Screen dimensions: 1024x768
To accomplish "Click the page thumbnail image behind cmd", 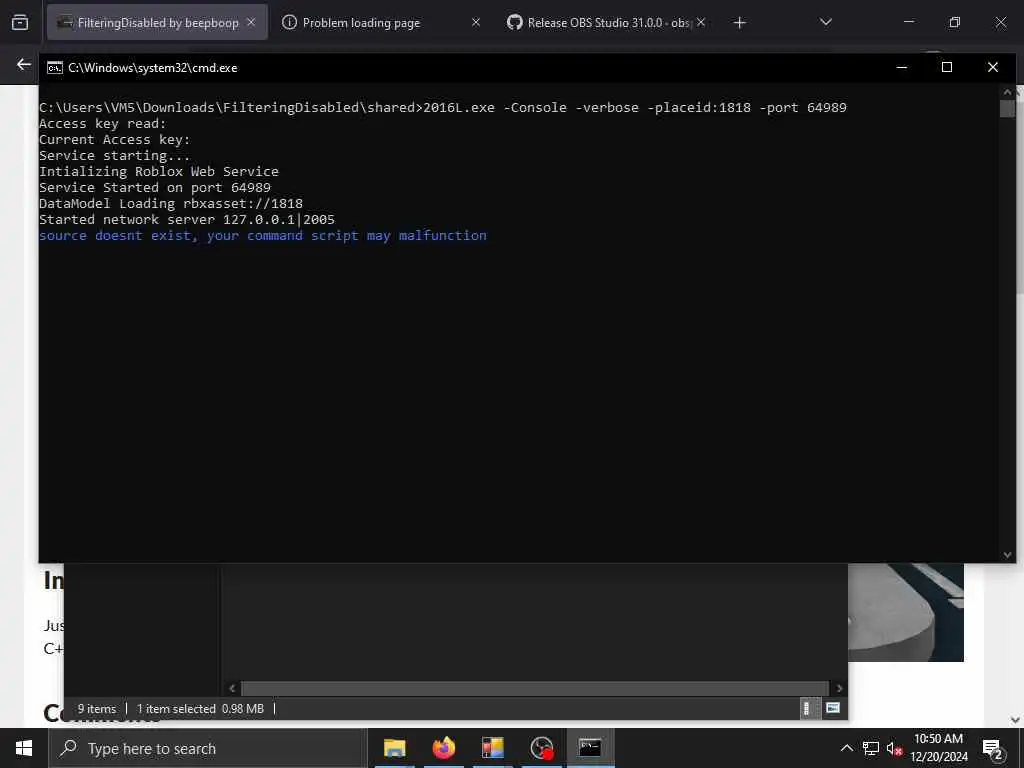I will pos(906,613).
